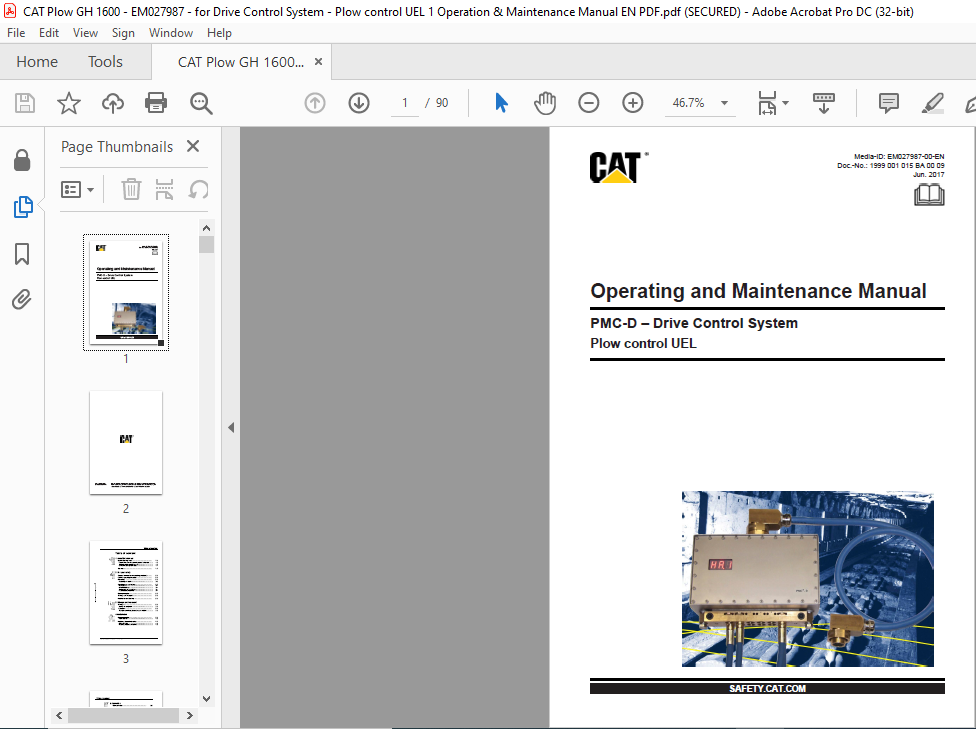Click thumbnail horizontal scroll left arrow

[x=59, y=715]
